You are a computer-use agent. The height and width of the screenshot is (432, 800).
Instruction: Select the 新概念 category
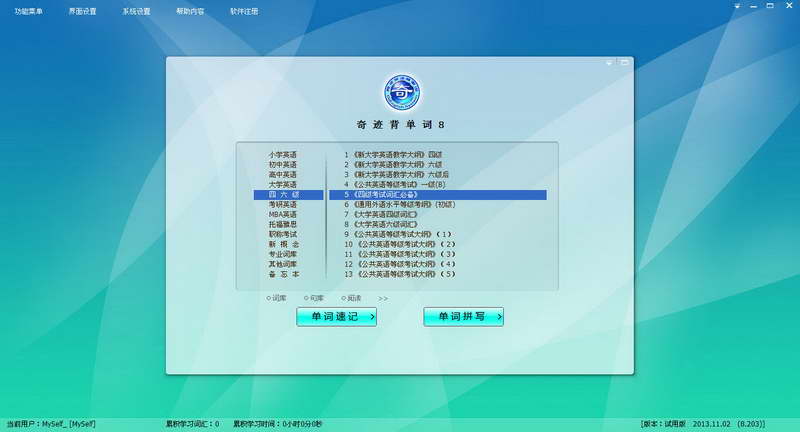[x=284, y=244]
